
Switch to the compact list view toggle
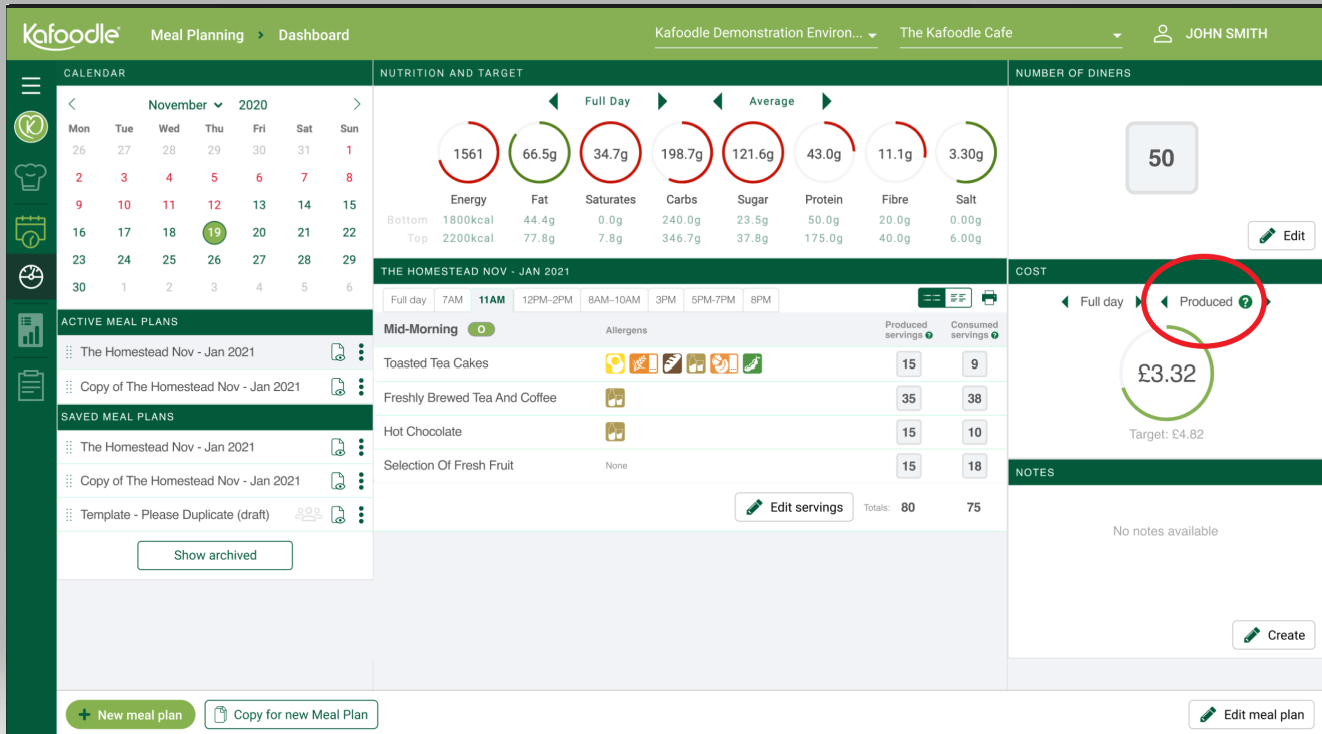(931, 298)
